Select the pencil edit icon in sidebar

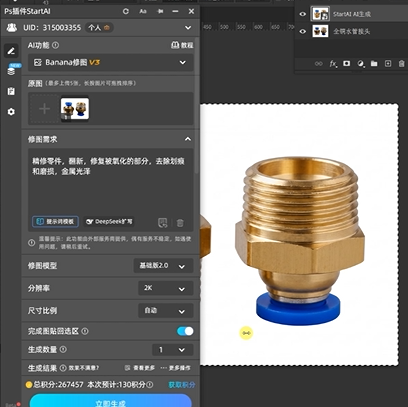(11, 51)
